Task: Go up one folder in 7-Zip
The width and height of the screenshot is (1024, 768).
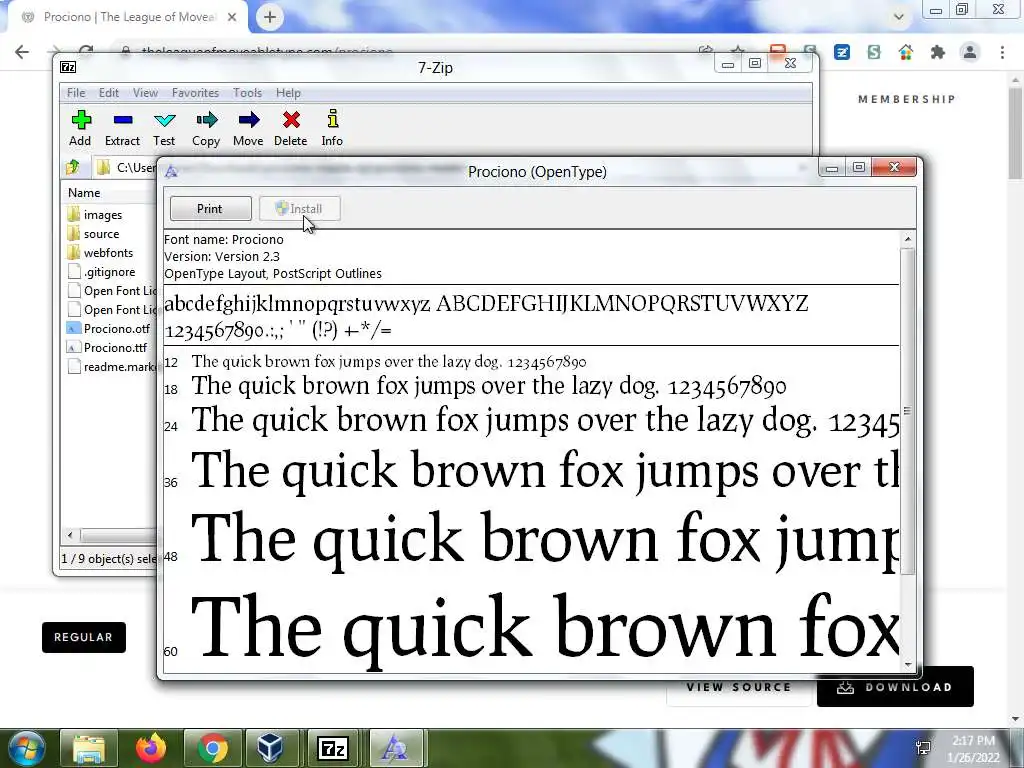Action: pos(72,167)
